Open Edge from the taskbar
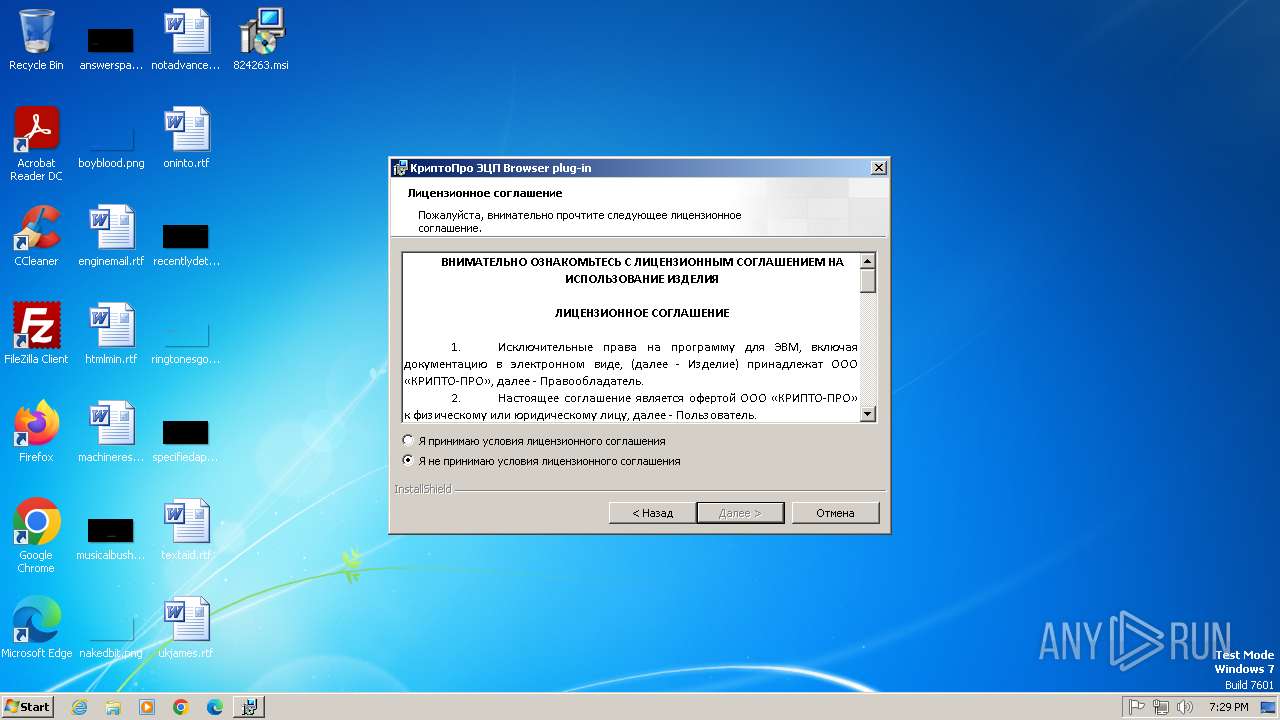 coord(215,707)
